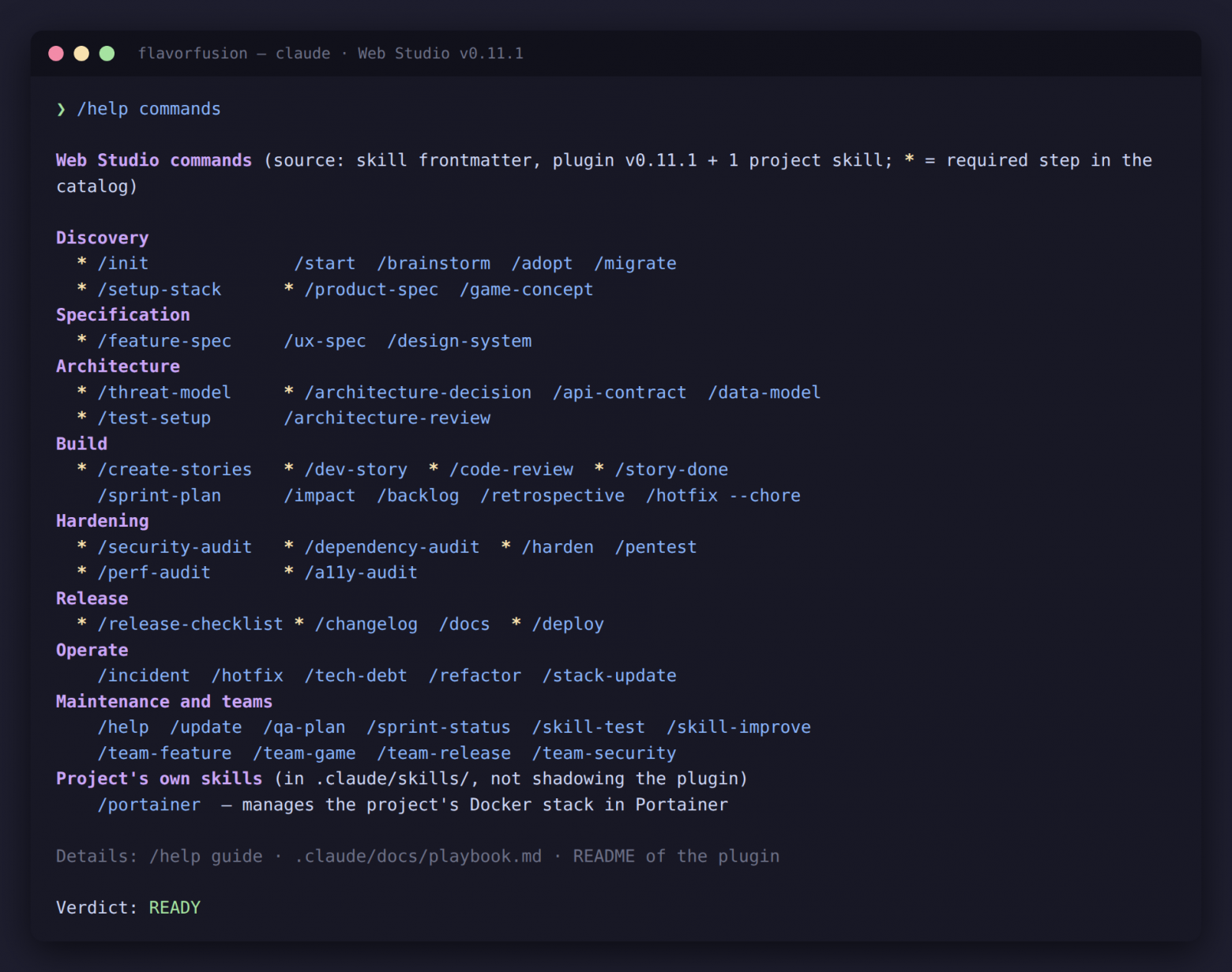
Task: Click the /ux-spec command
Action: coord(325,341)
